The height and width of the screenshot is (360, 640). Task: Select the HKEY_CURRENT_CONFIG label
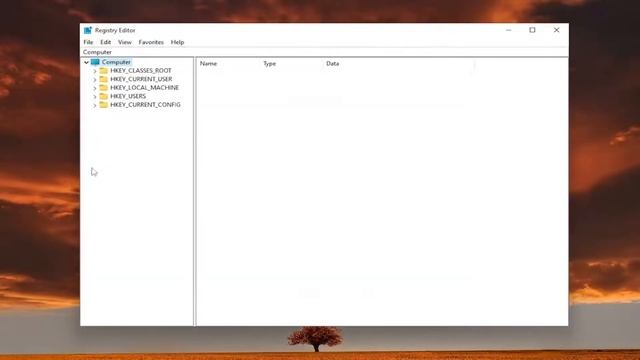[x=145, y=105]
